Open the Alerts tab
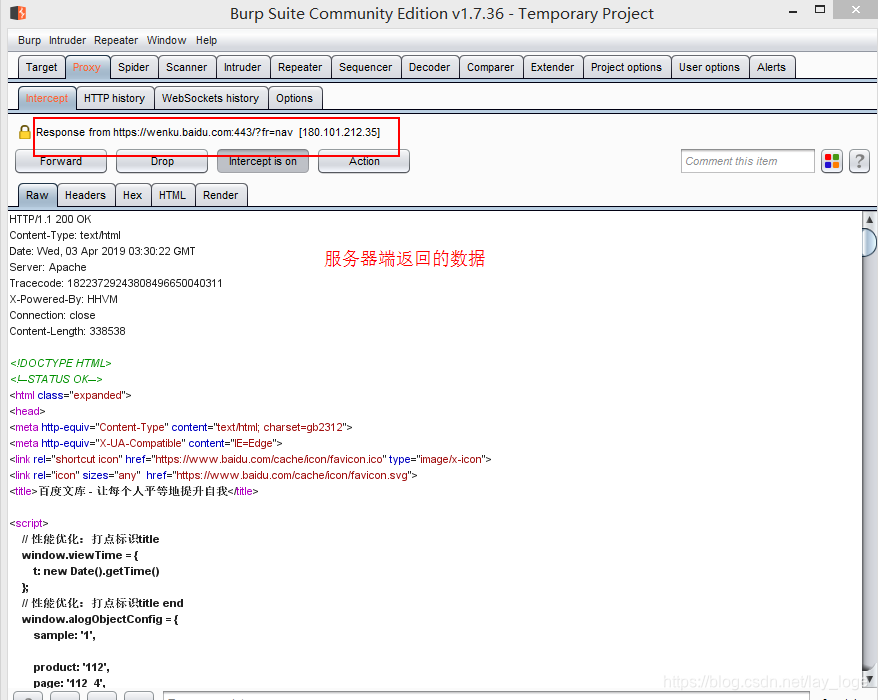 coord(772,67)
